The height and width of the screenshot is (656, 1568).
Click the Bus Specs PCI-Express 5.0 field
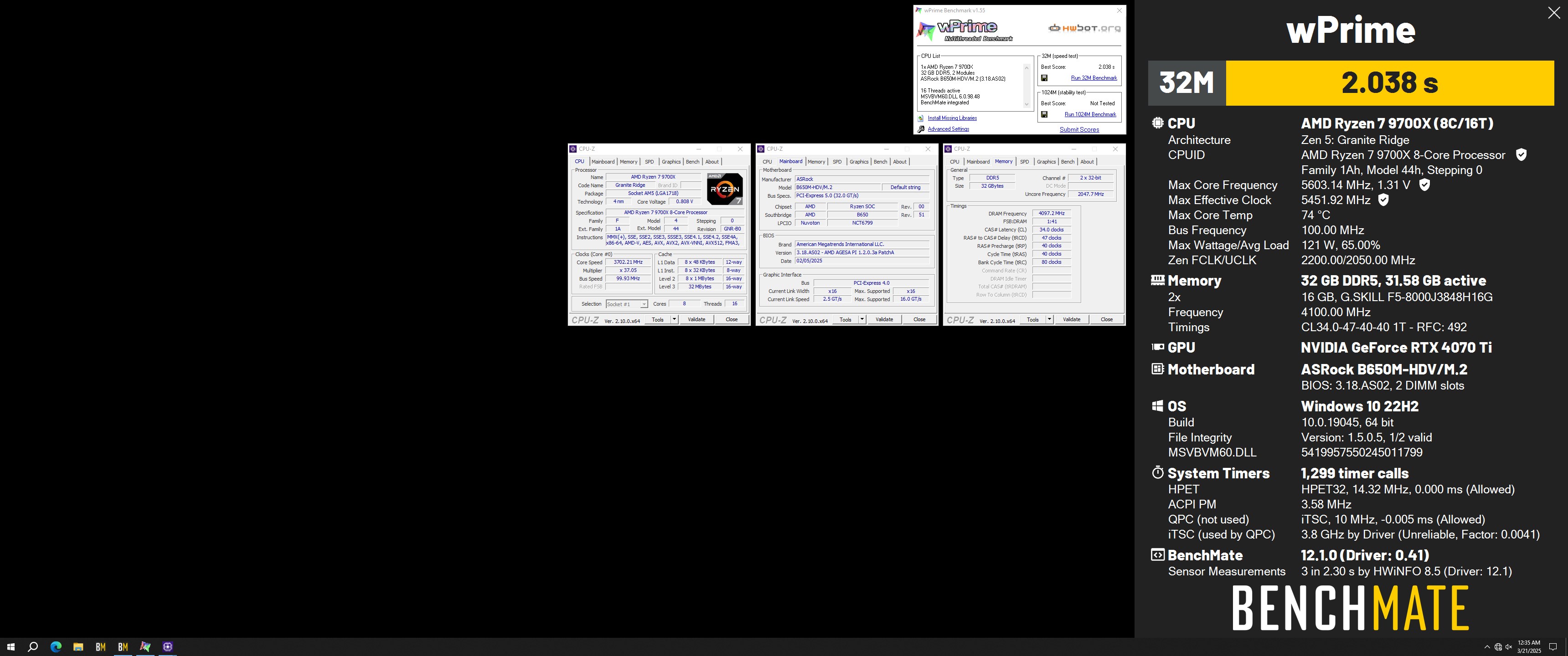[862, 196]
